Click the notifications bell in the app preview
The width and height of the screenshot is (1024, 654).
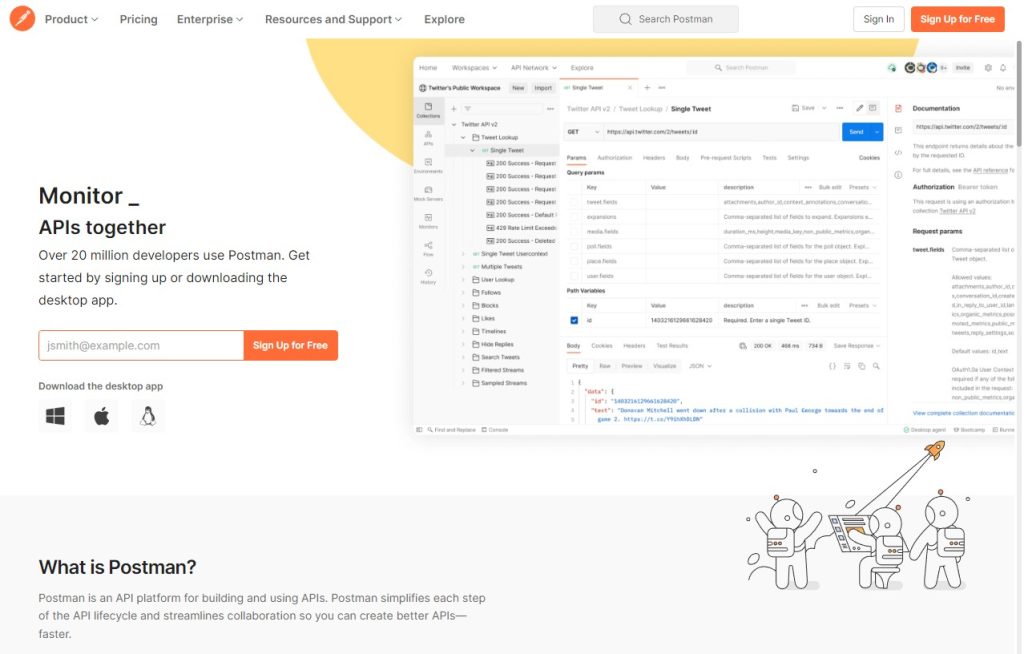point(1003,68)
